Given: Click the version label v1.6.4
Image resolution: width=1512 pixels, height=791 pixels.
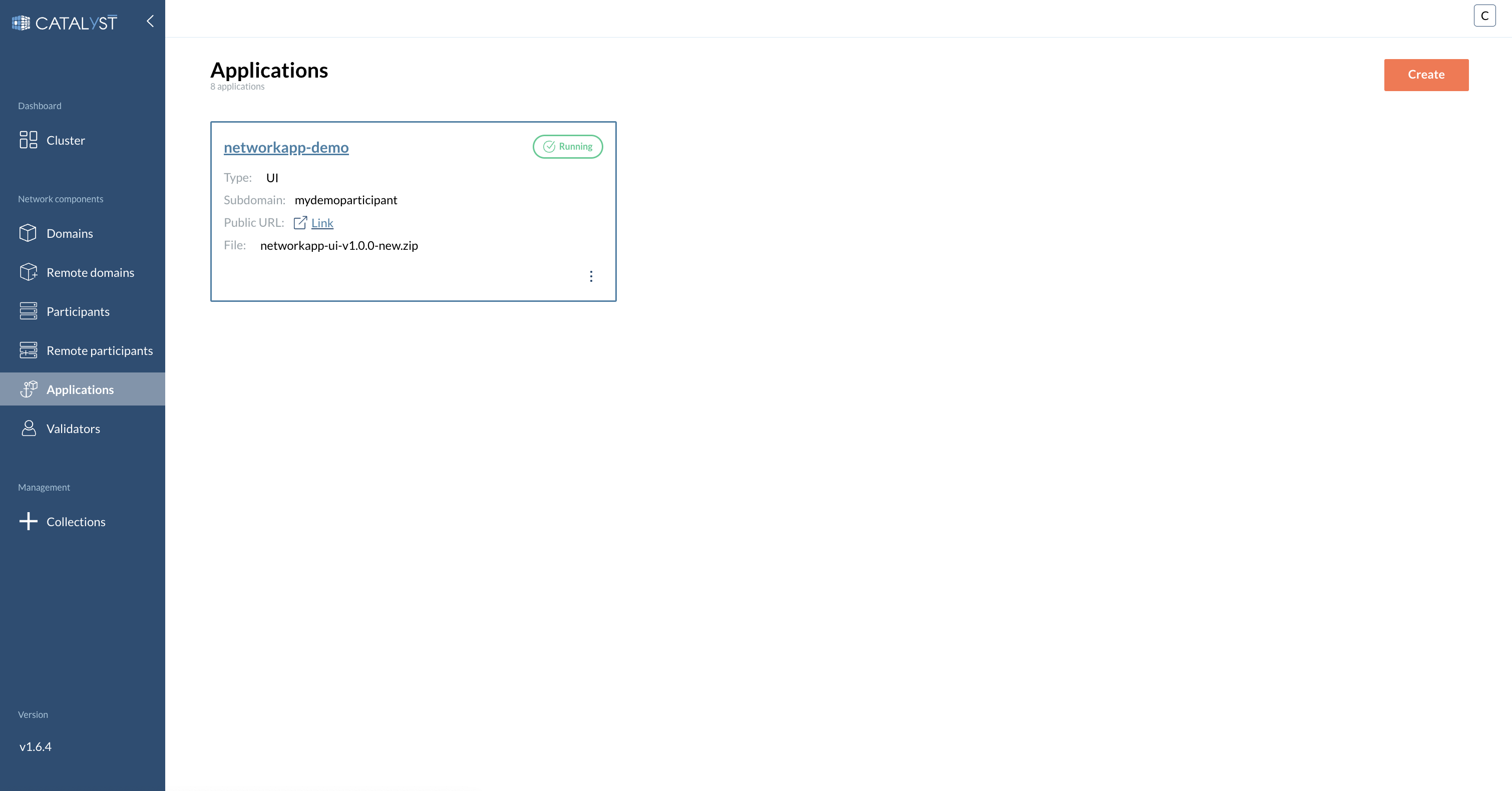Looking at the screenshot, I should tap(35, 746).
